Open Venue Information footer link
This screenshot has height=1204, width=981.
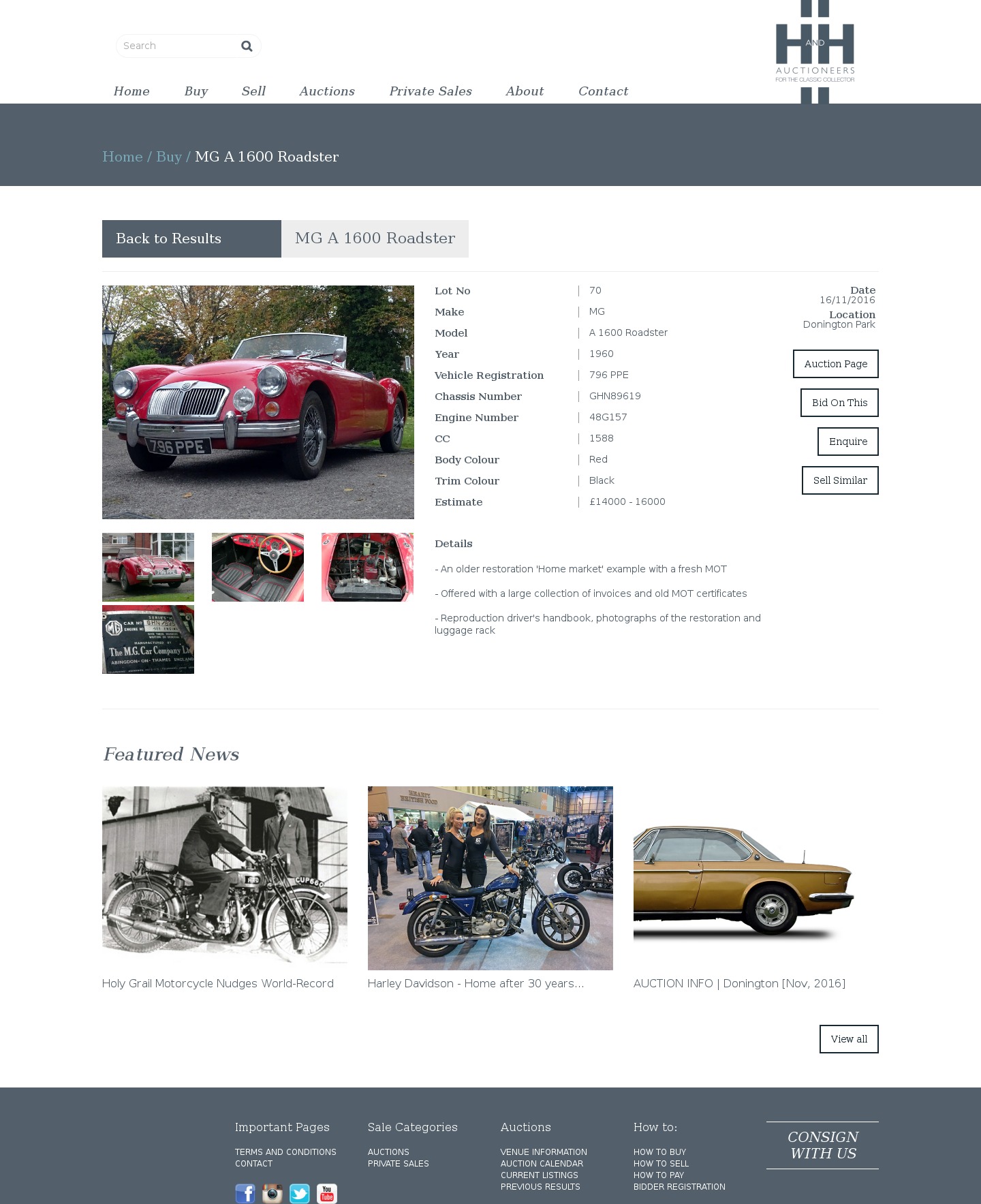544,1152
